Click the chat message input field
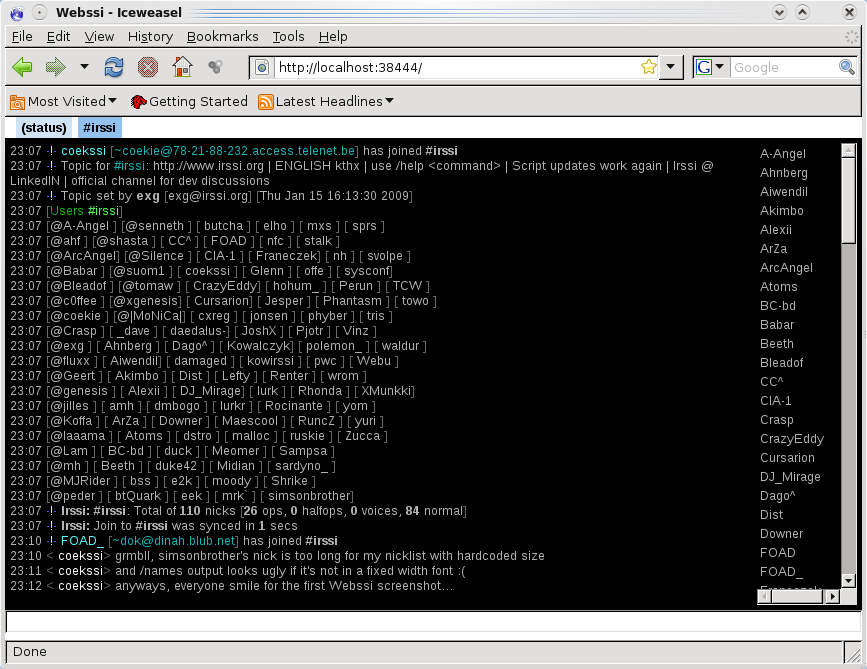The width and height of the screenshot is (867, 669). tap(432, 622)
